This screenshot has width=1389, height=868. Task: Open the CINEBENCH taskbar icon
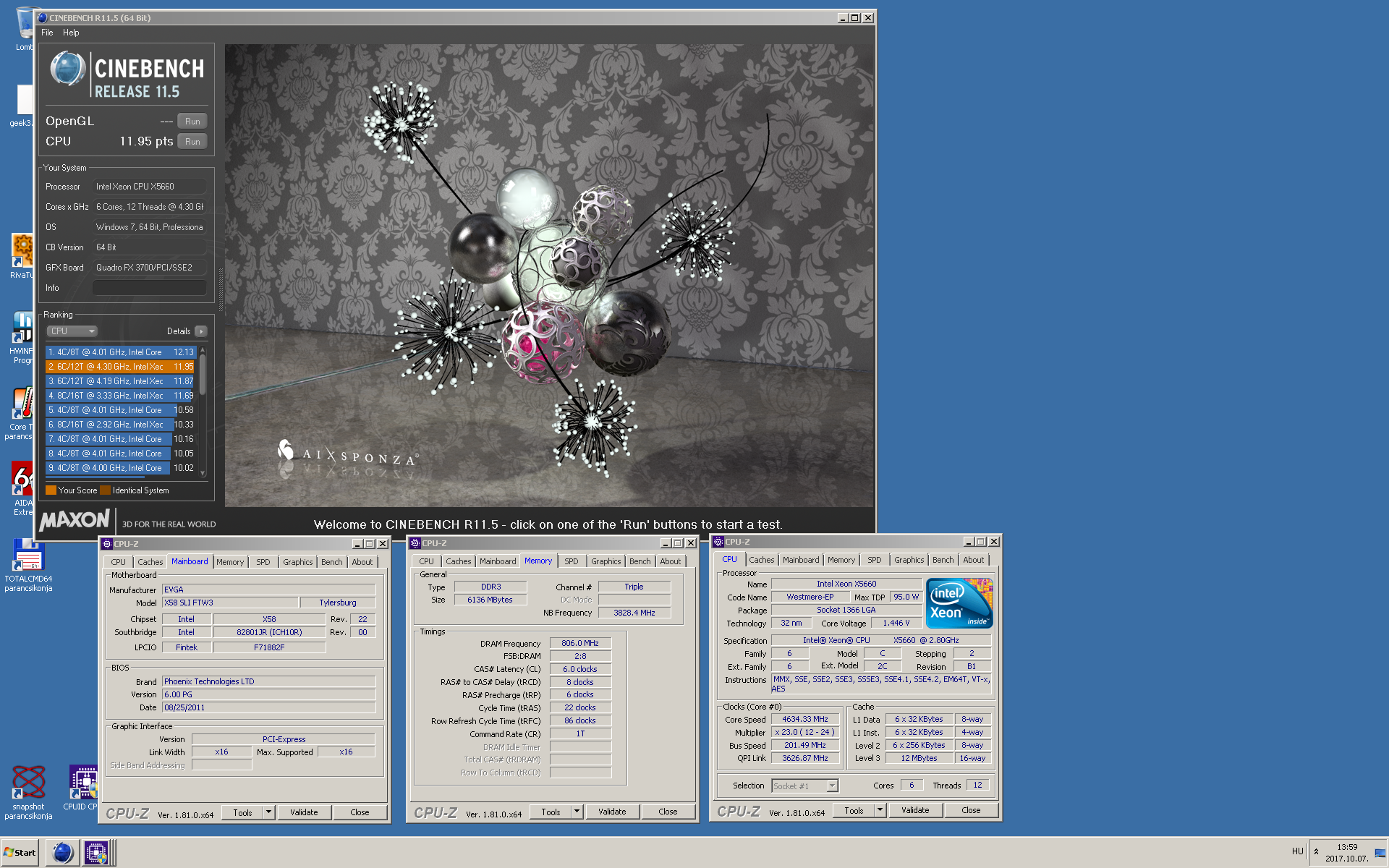pyautogui.click(x=62, y=852)
